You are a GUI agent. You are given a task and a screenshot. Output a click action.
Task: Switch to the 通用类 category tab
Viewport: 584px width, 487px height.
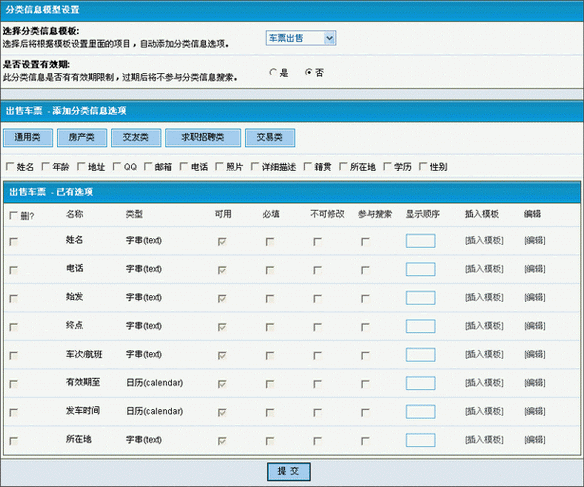28,137
